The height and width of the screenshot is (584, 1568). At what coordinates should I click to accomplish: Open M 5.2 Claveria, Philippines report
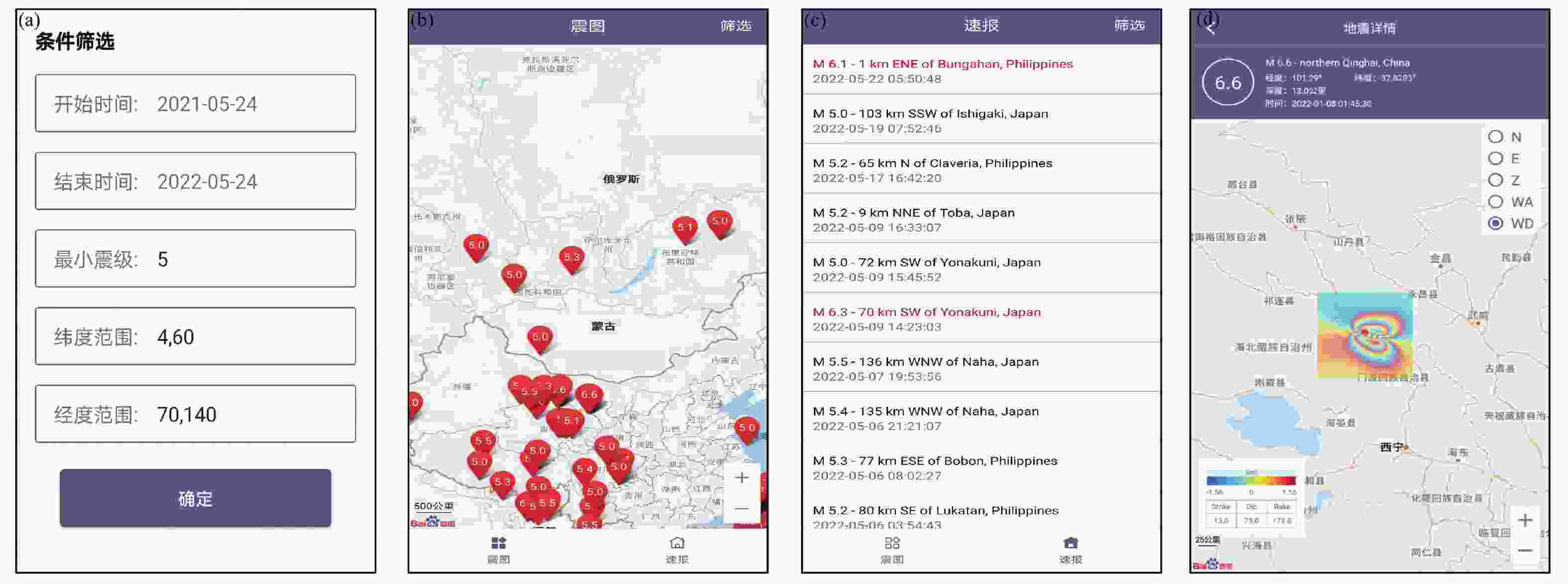pyautogui.click(x=981, y=170)
